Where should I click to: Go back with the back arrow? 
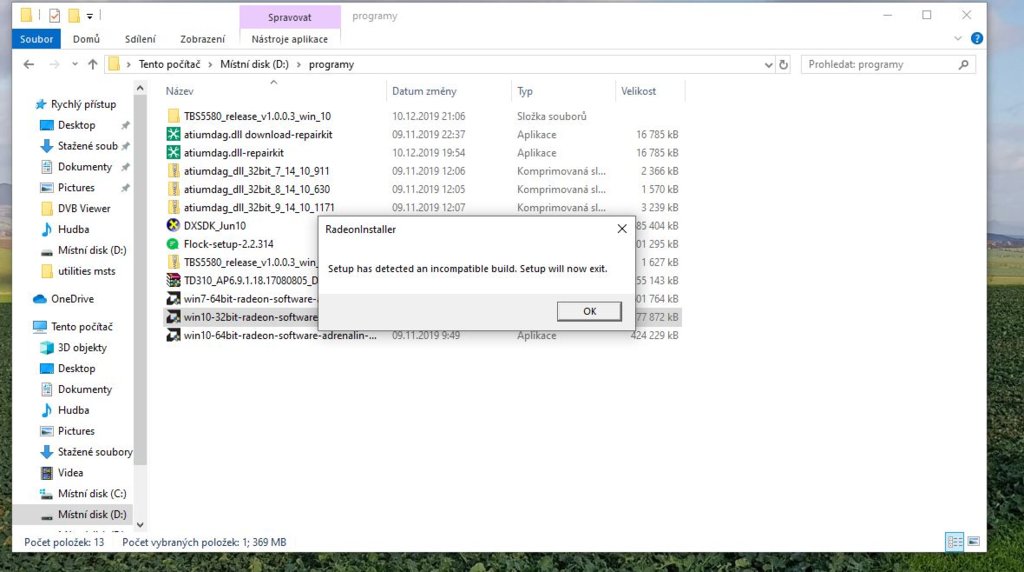(29, 64)
